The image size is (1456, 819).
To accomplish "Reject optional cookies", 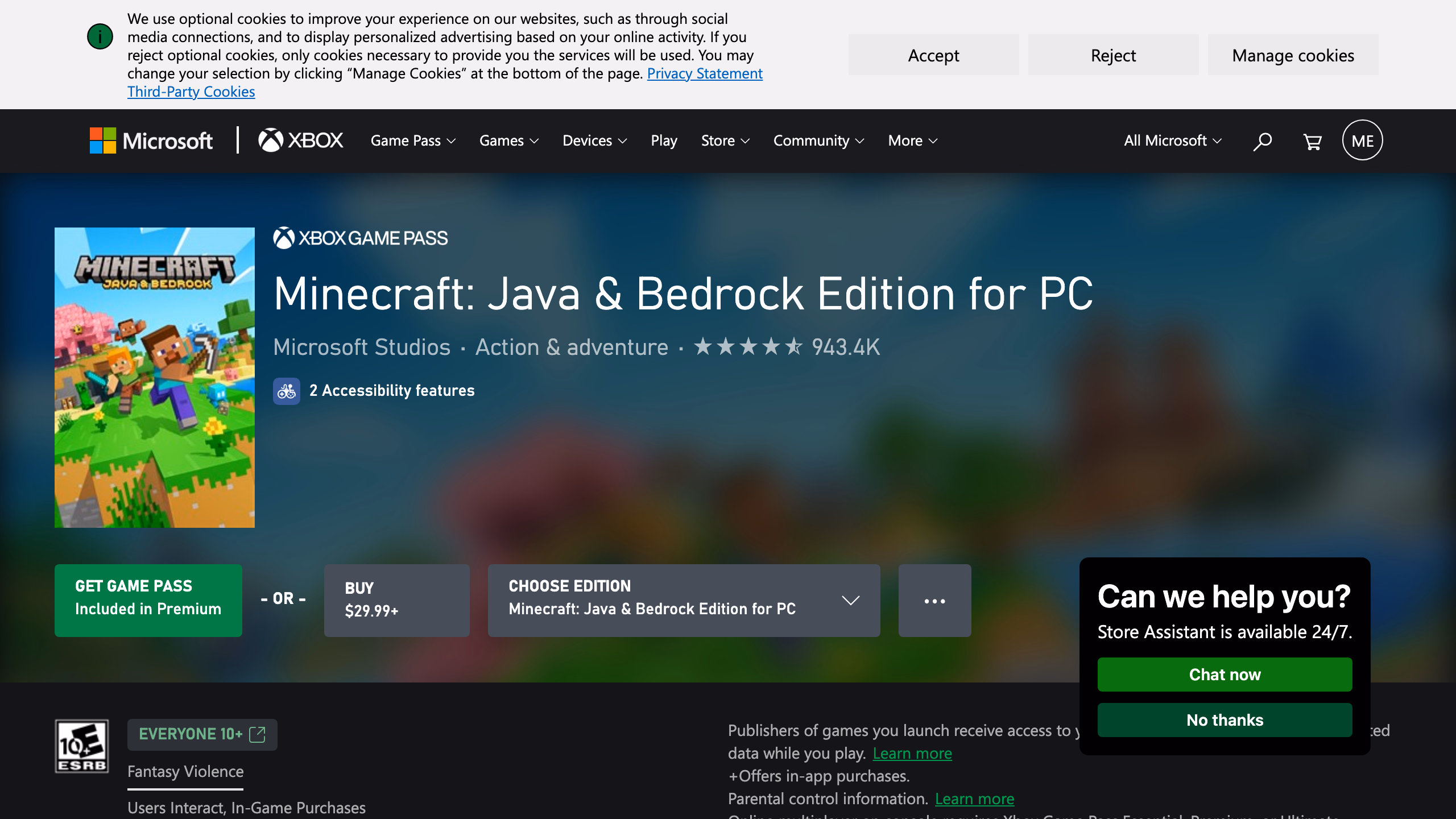I will point(1113,55).
